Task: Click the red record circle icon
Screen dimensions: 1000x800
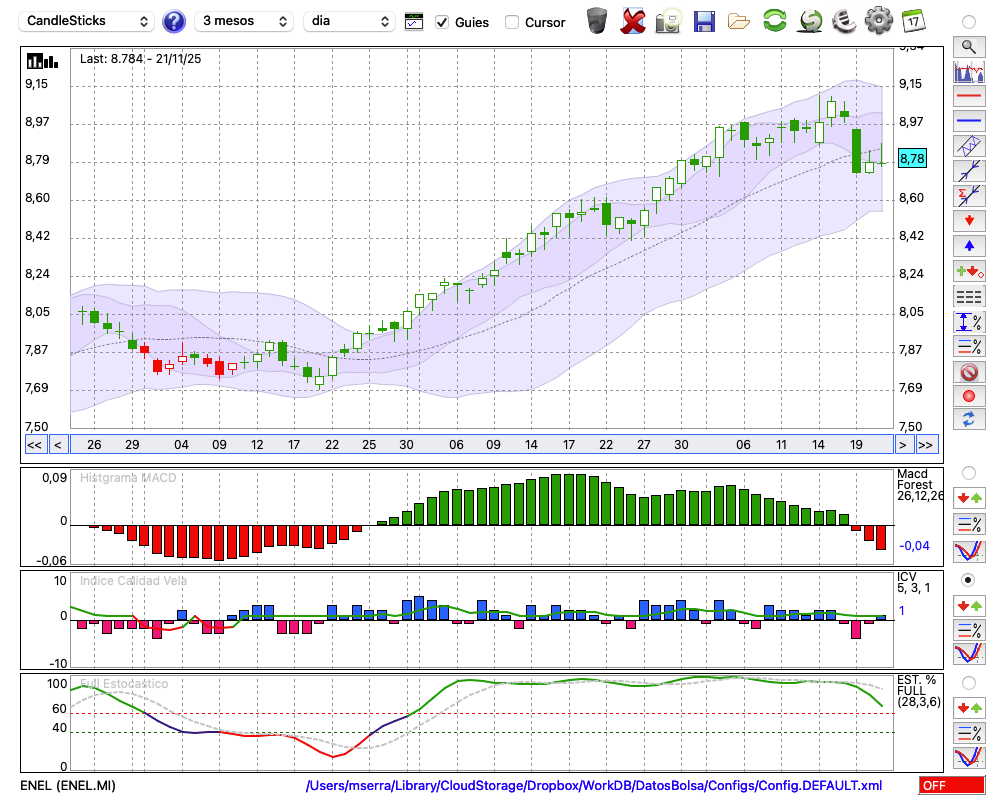Action: [x=969, y=396]
